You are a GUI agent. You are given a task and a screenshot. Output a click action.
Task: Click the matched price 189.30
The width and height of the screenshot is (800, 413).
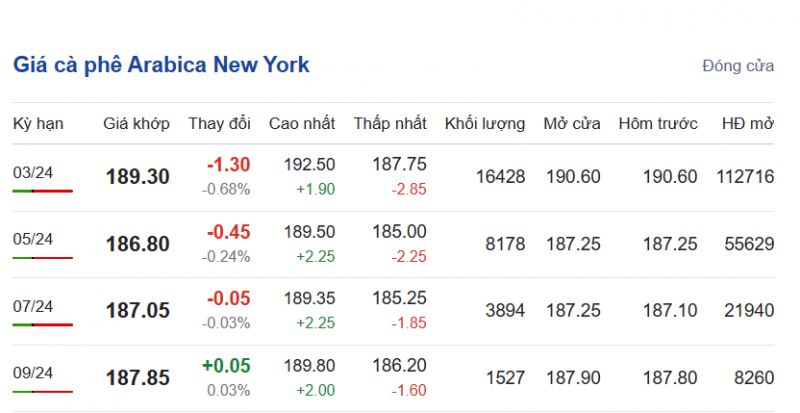click(137, 177)
